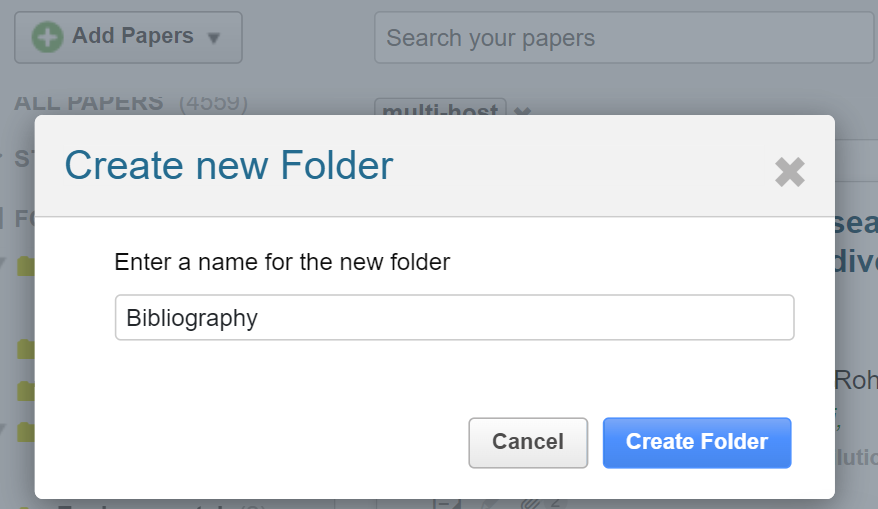The height and width of the screenshot is (509, 878).
Task: Click the multi-host tag filter
Action: point(440,110)
